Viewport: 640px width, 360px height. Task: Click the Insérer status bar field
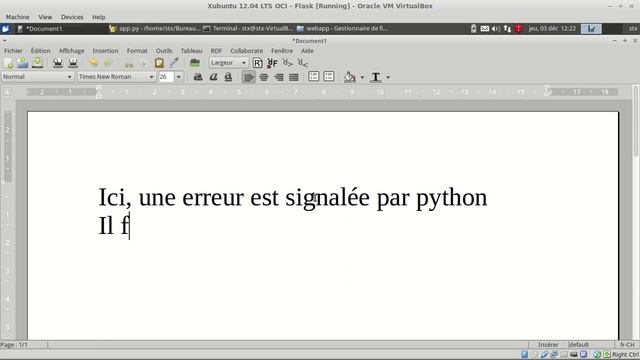(548, 345)
